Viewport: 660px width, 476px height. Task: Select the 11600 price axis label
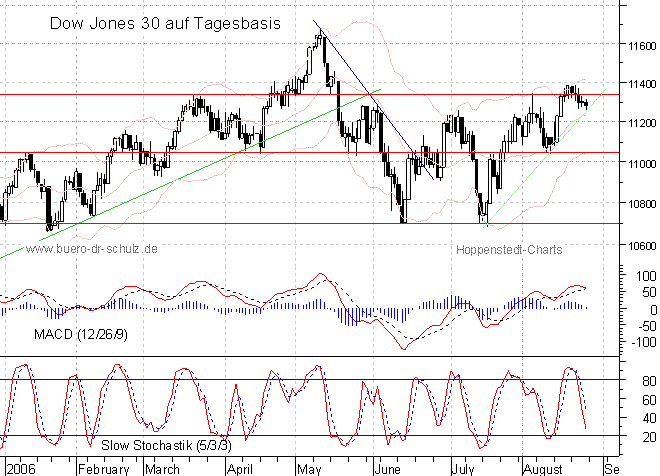[x=642, y=46]
